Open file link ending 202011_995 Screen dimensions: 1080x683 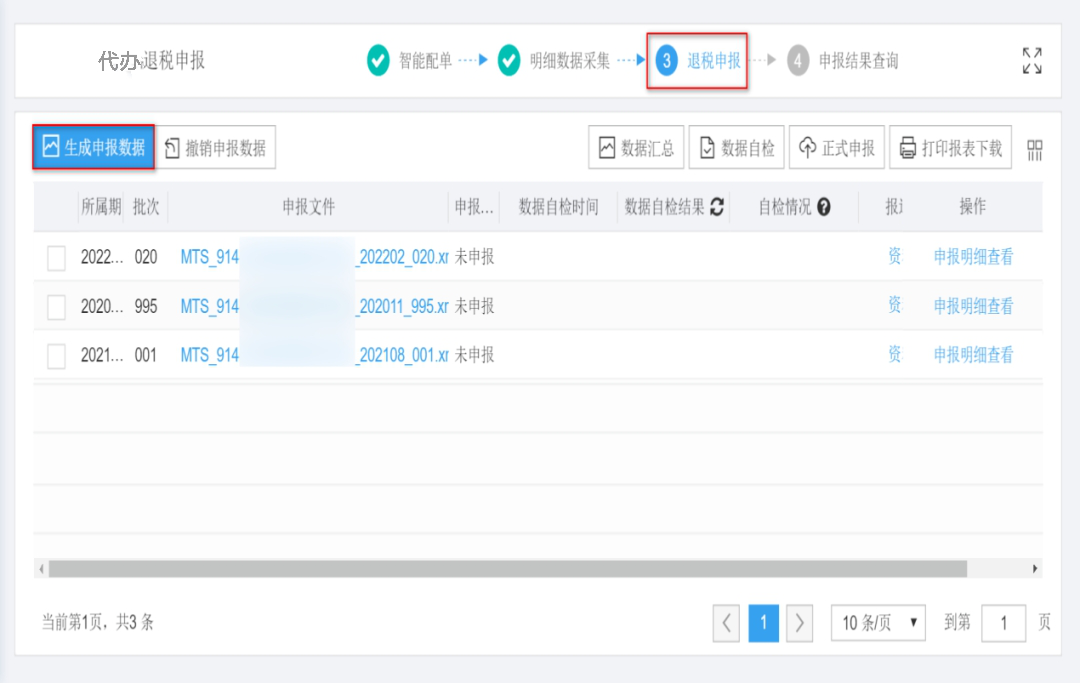tap(314, 306)
